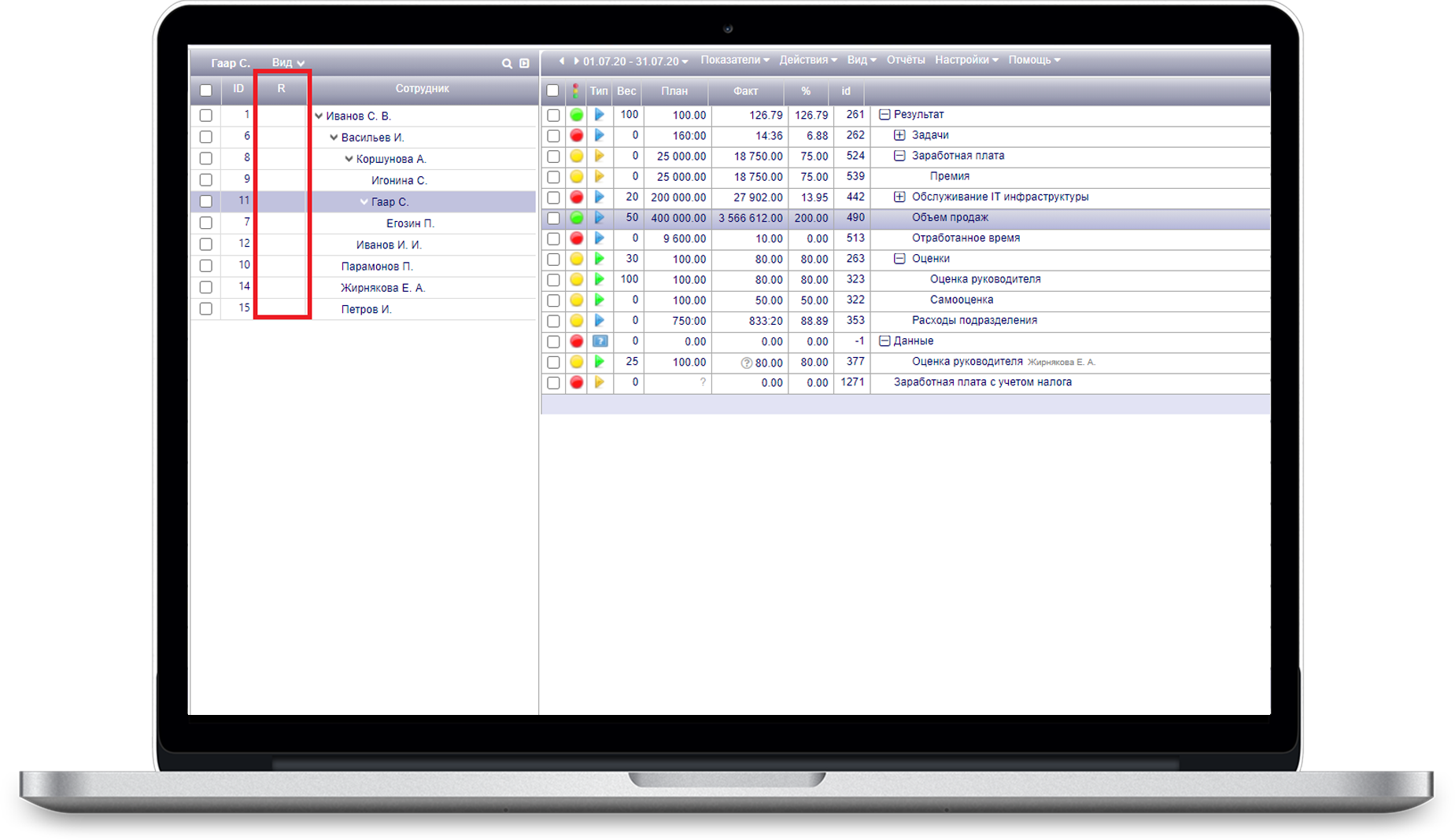Screen dimensions: 1455x840
Task: Click the question mark icon beside Факт 80.00
Action: [x=746, y=363]
